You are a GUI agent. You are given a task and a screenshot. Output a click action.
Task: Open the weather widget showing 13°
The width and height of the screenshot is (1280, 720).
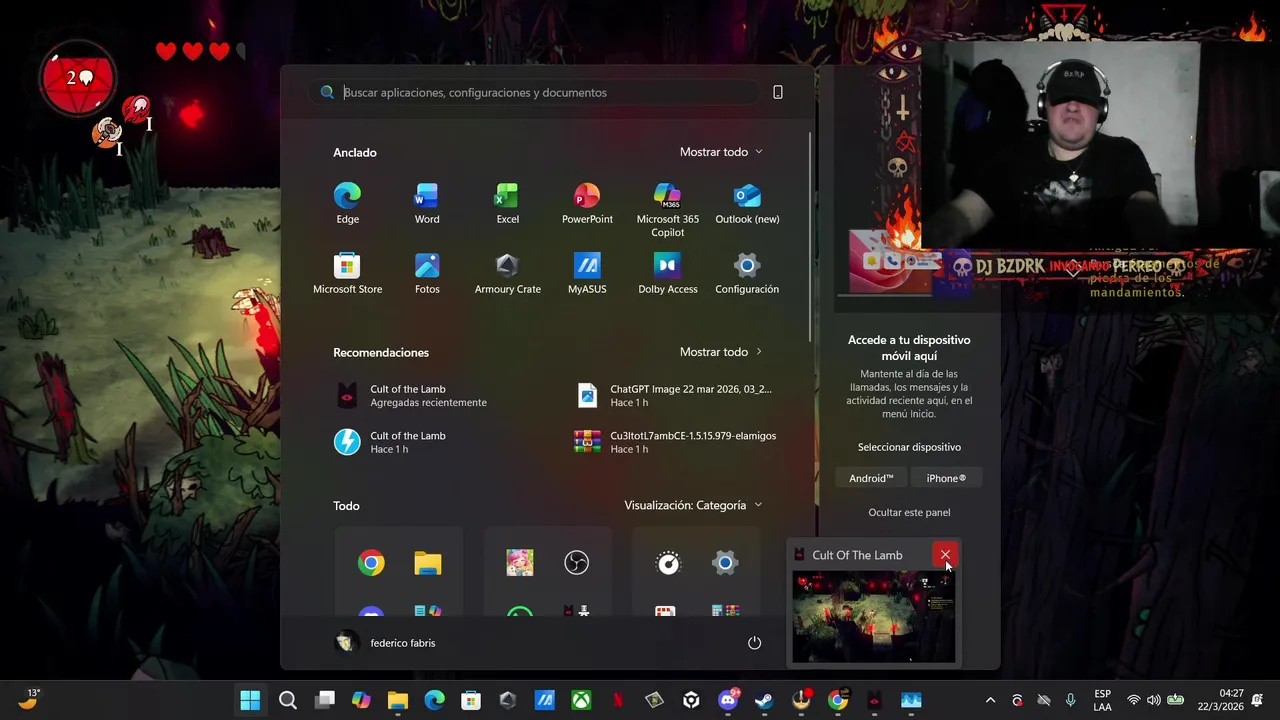pyautogui.click(x=29, y=698)
